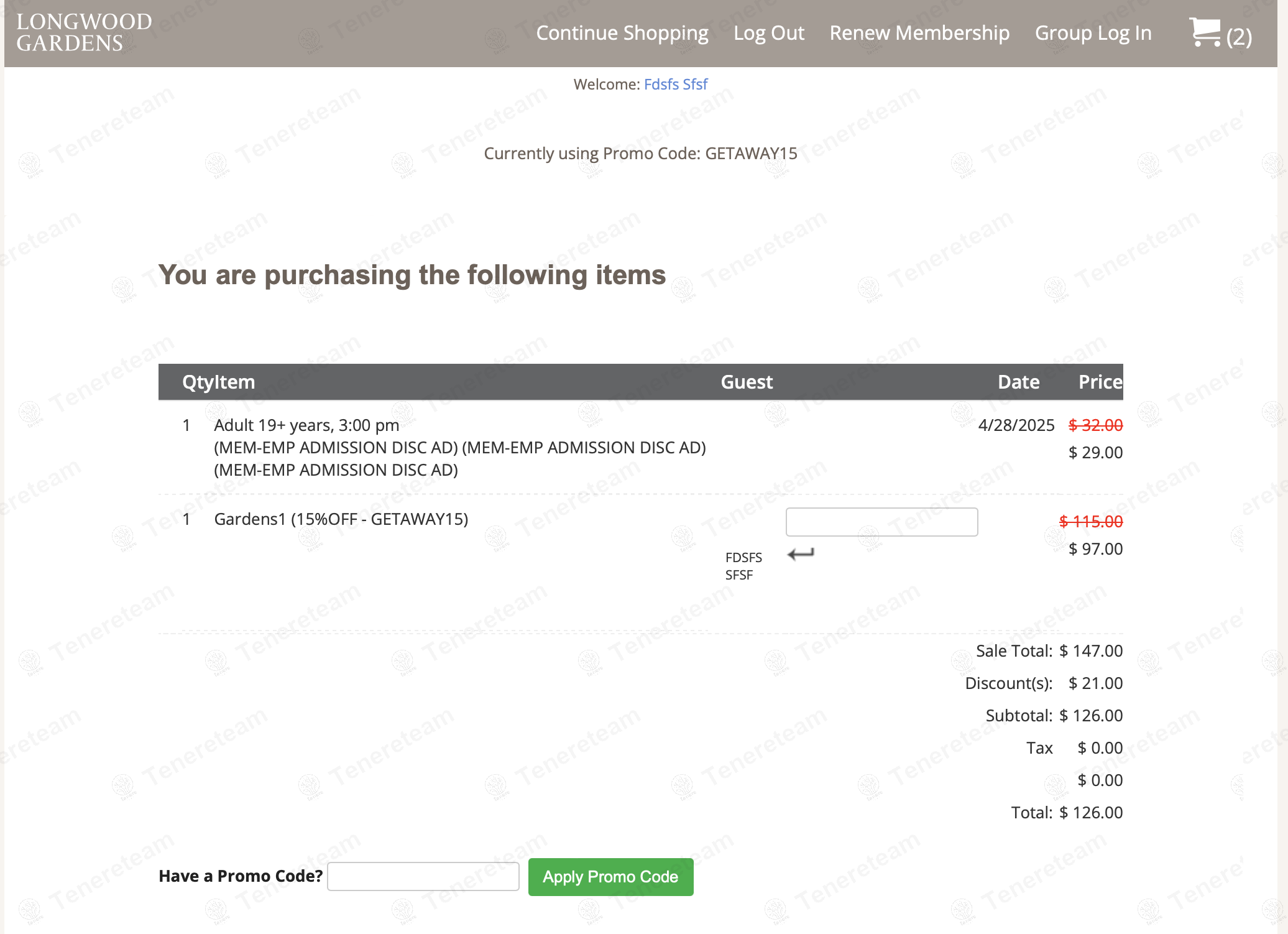
Task: Click the struck-through $ 115.00 price
Action: click(1091, 522)
